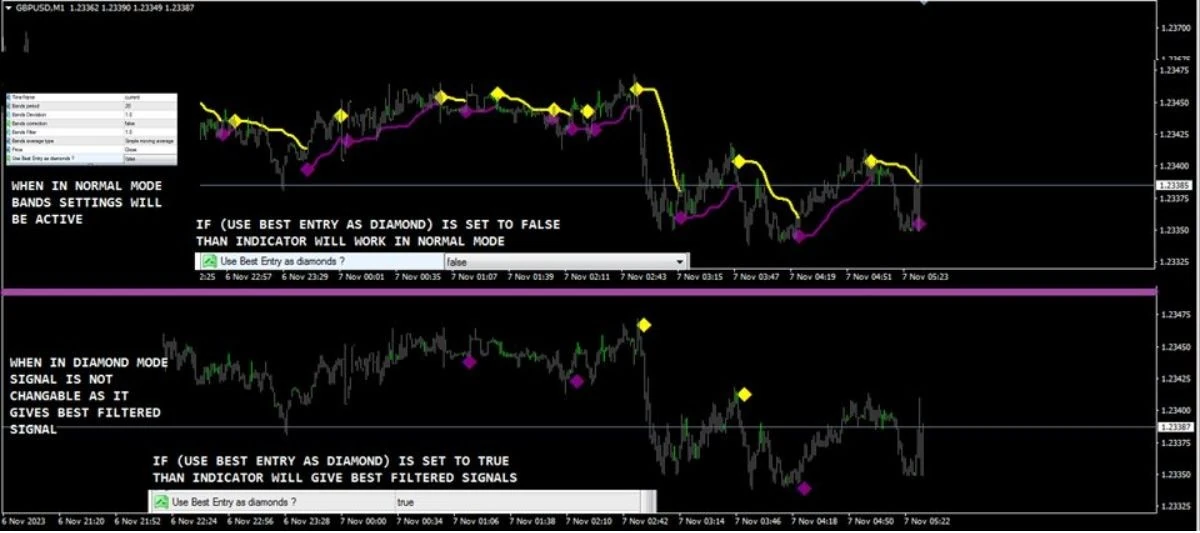Image resolution: width=1200 pixels, height=533 pixels.
Task: Click the chart shift triangle at top right
Action: (x=923, y=5)
